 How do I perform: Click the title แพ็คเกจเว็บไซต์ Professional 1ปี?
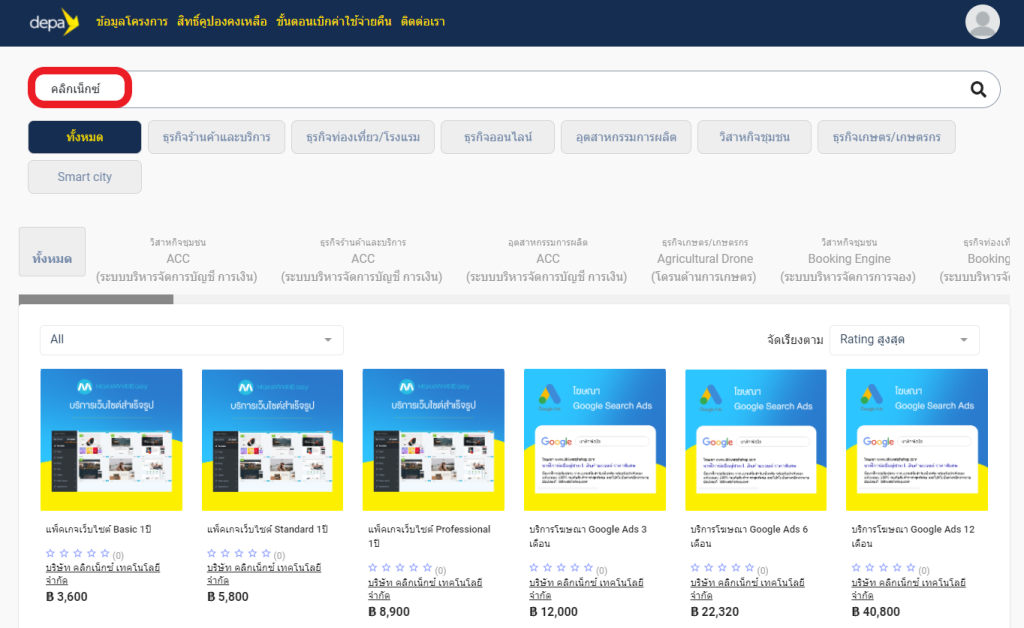point(429,536)
